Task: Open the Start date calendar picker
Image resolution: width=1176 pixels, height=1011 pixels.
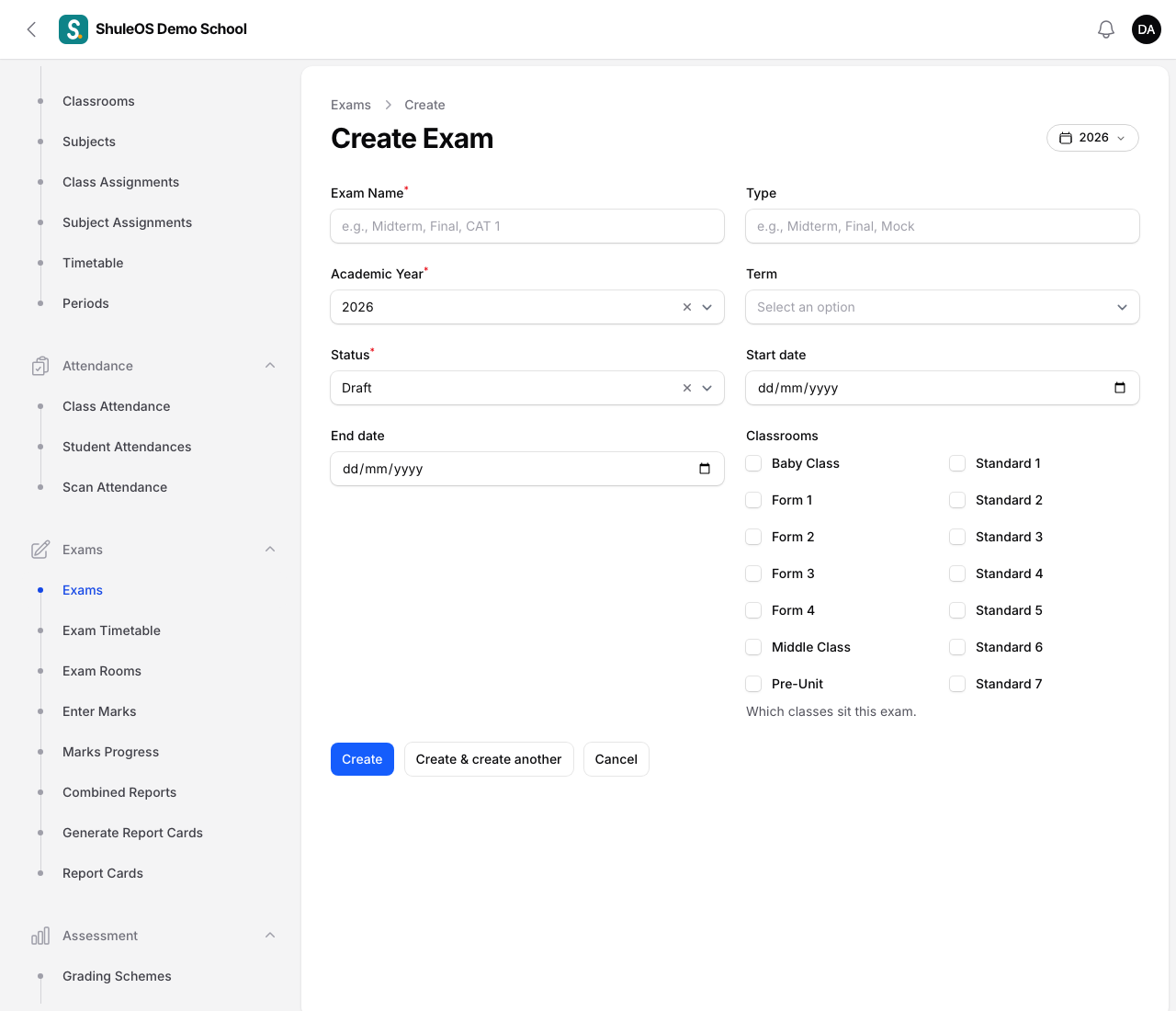Action: [x=1120, y=388]
